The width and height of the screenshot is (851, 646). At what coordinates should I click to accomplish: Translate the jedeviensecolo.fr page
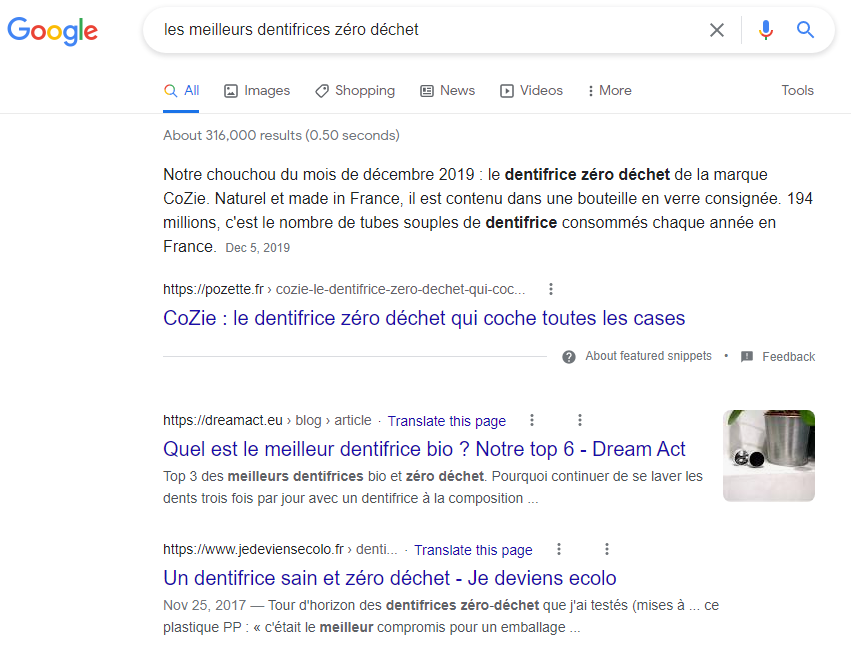tap(473, 550)
